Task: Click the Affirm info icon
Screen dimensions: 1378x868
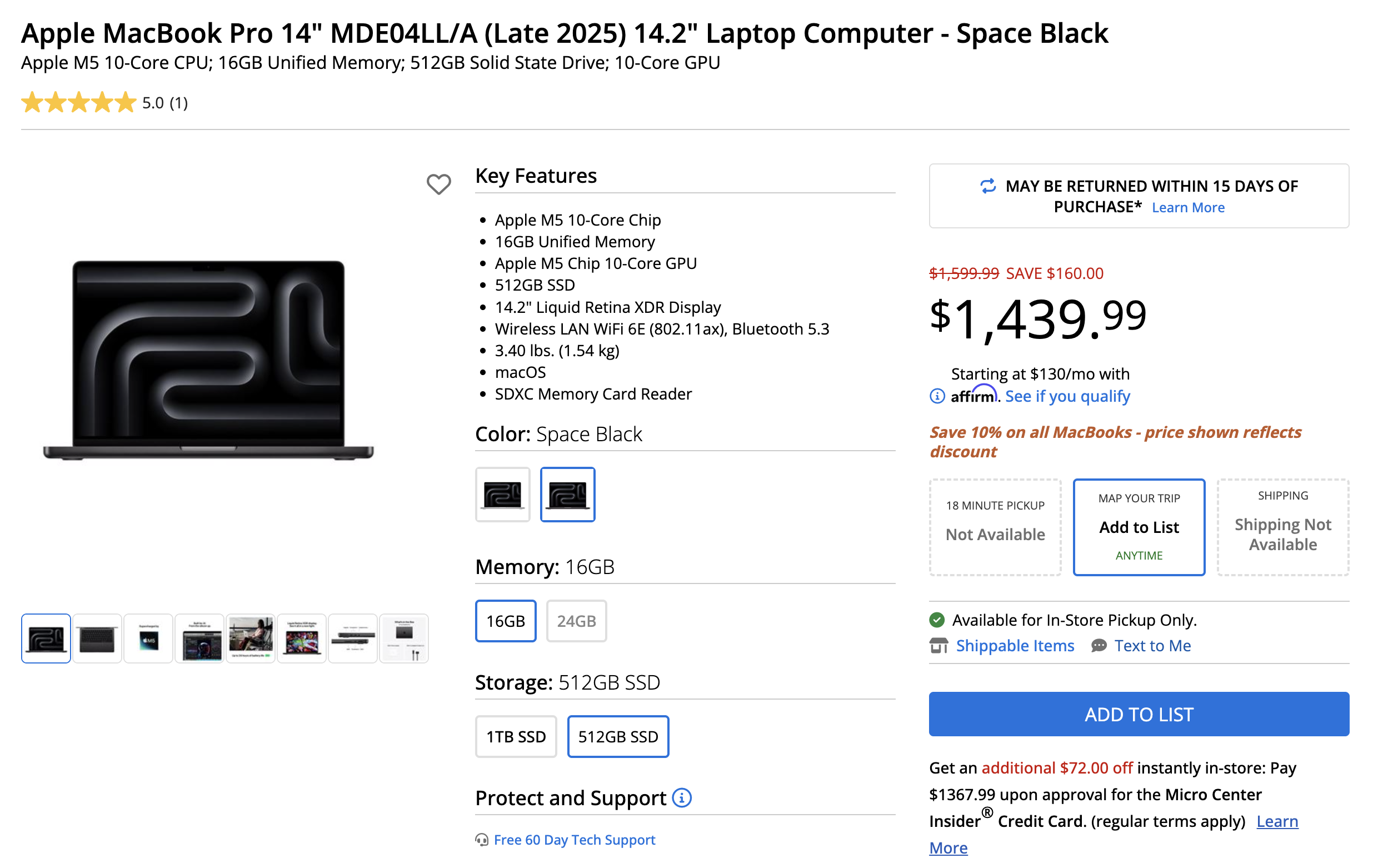Action: (x=937, y=396)
